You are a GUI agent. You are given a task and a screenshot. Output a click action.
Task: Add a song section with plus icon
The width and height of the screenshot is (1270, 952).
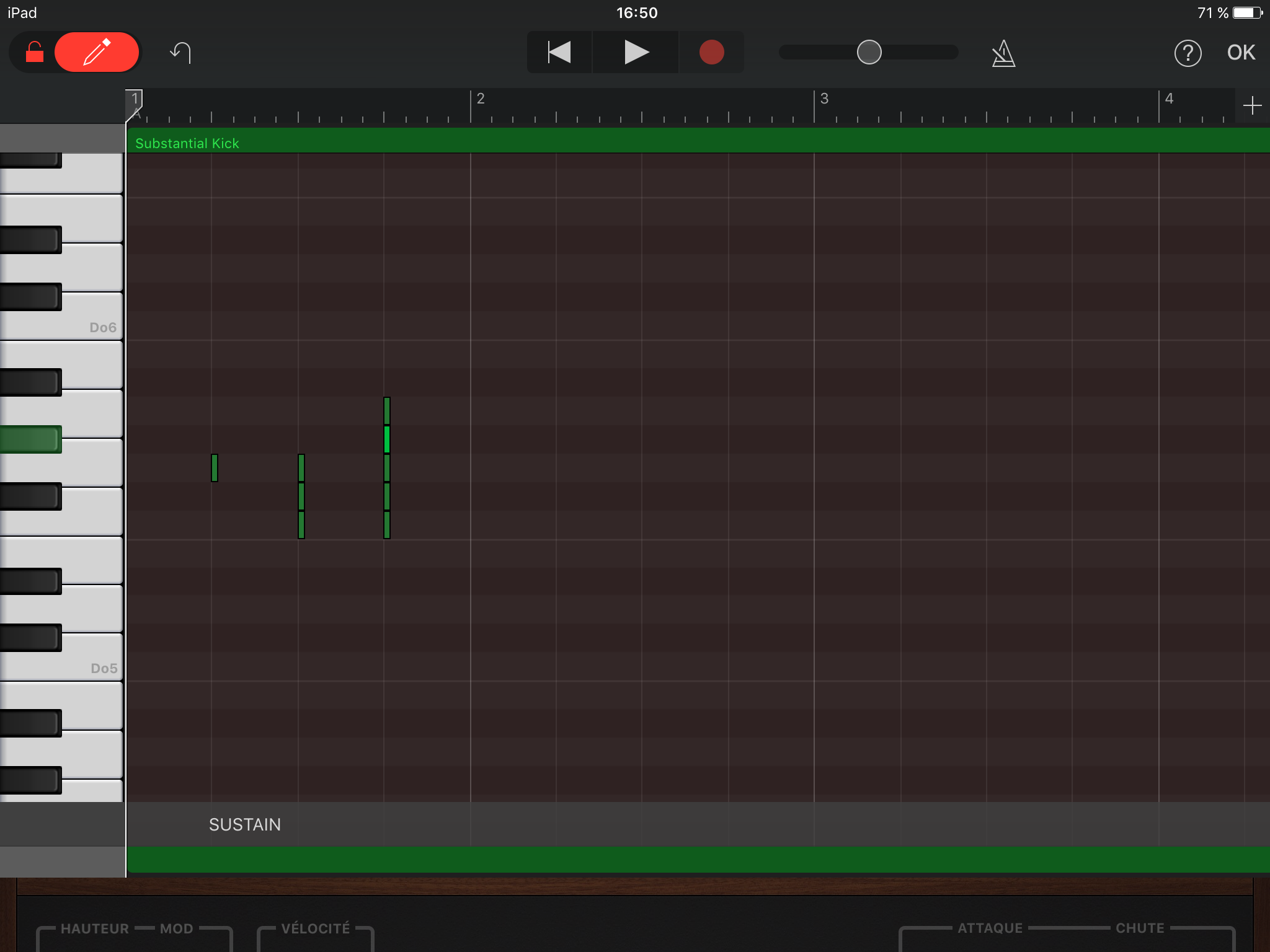[x=1252, y=105]
